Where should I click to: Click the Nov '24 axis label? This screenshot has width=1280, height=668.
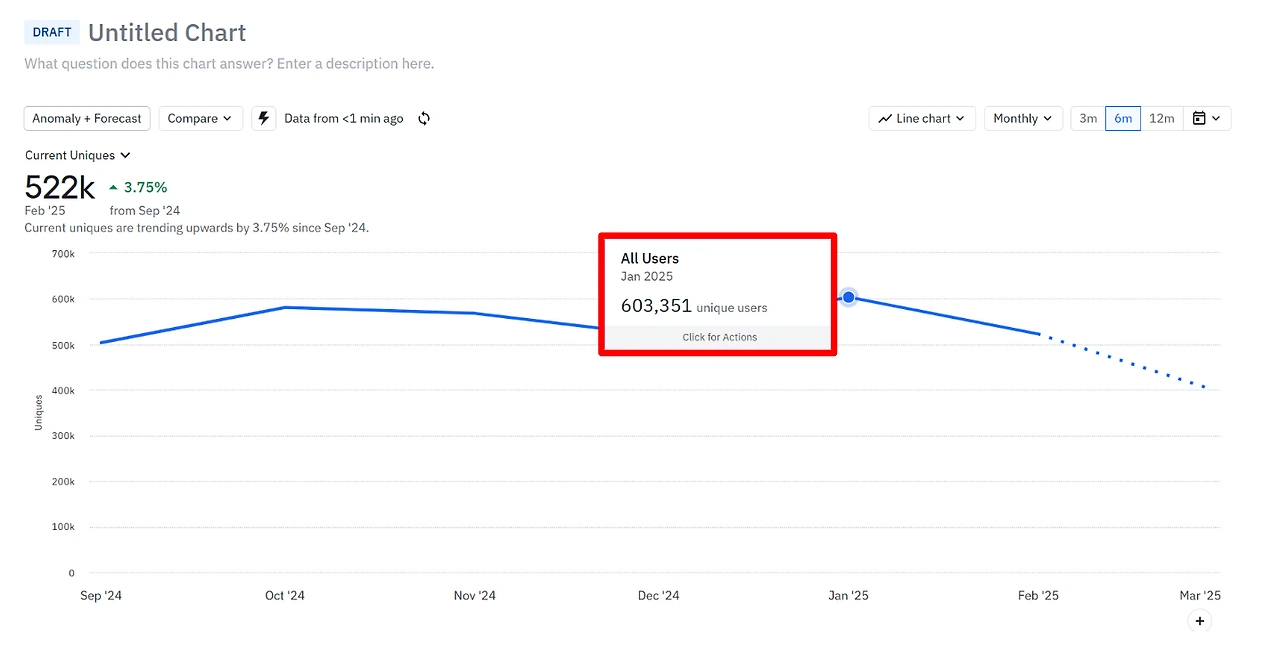coord(474,595)
